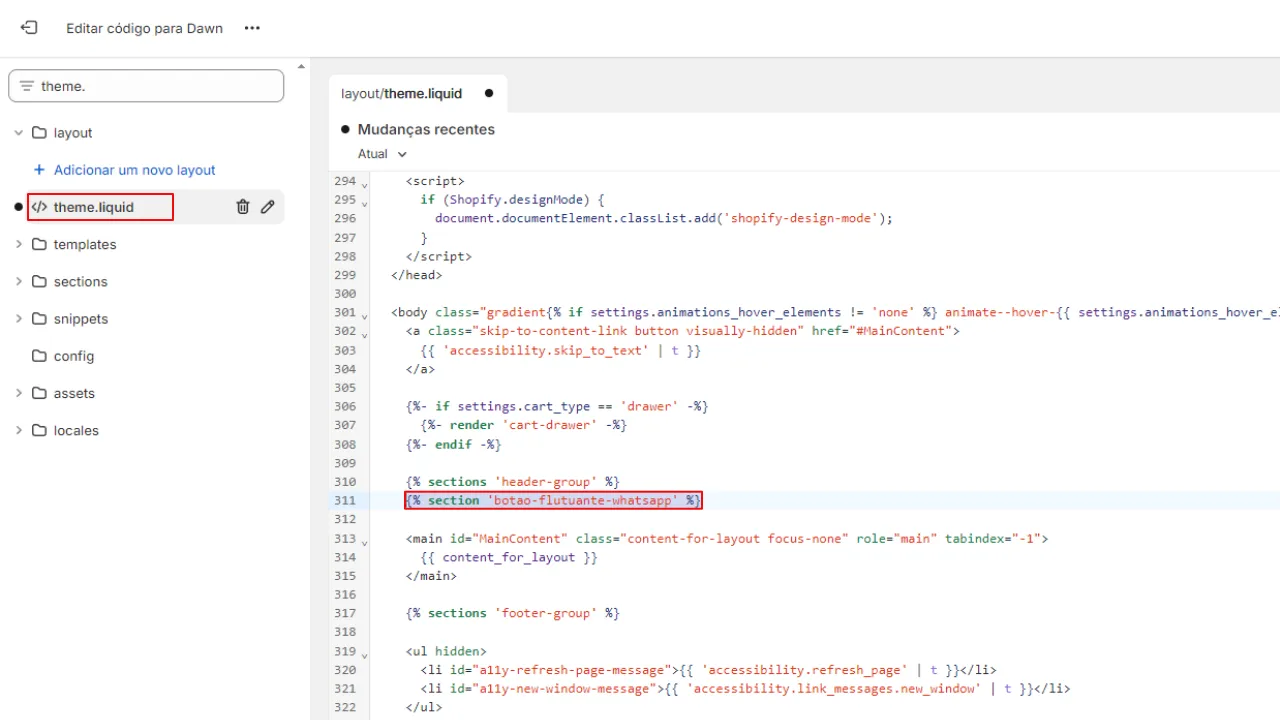Screen dimensions: 1280x720
Task: Expand the assets folder chevron
Action: [18, 393]
